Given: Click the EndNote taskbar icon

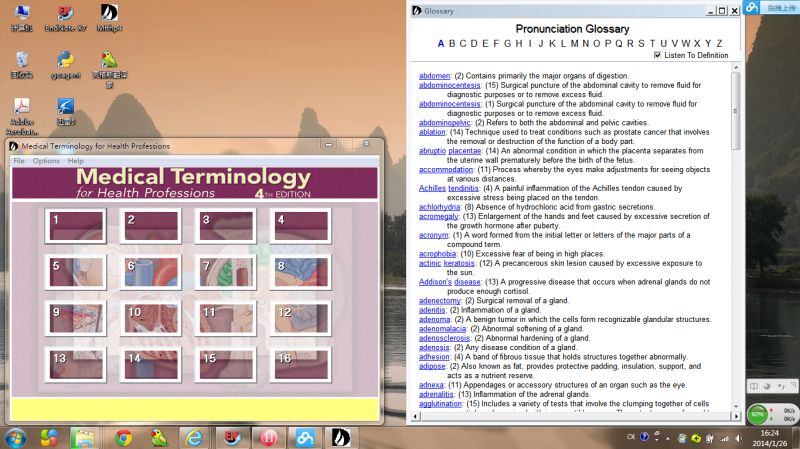Looking at the screenshot, I should click(232, 438).
